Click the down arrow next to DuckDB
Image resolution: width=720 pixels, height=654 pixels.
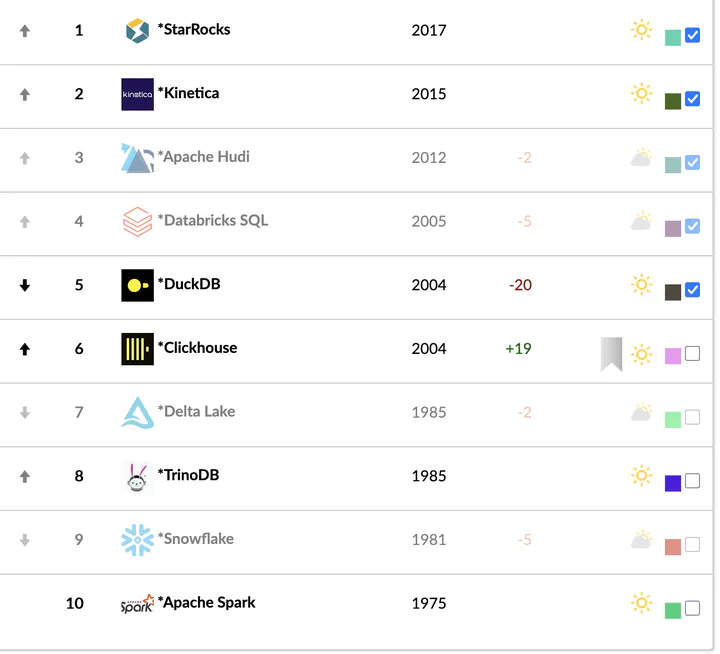point(25,286)
